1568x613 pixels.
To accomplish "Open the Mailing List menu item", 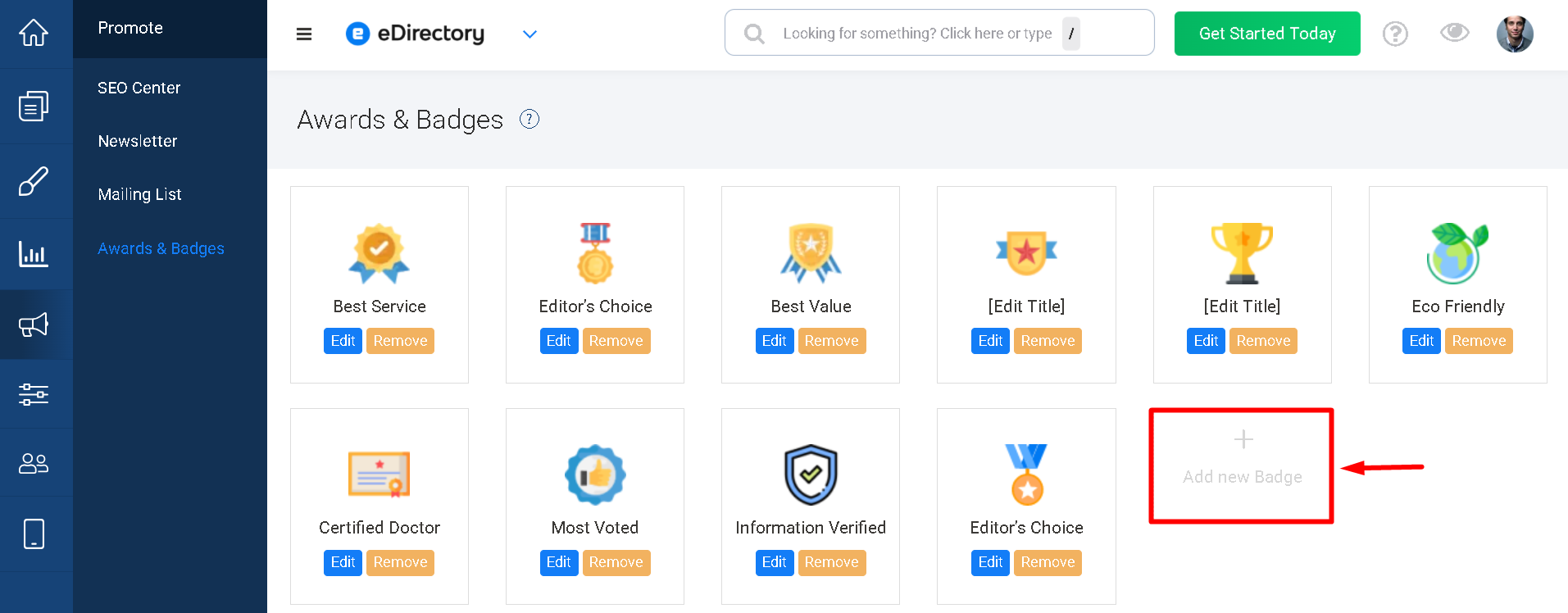I will pyautogui.click(x=139, y=194).
